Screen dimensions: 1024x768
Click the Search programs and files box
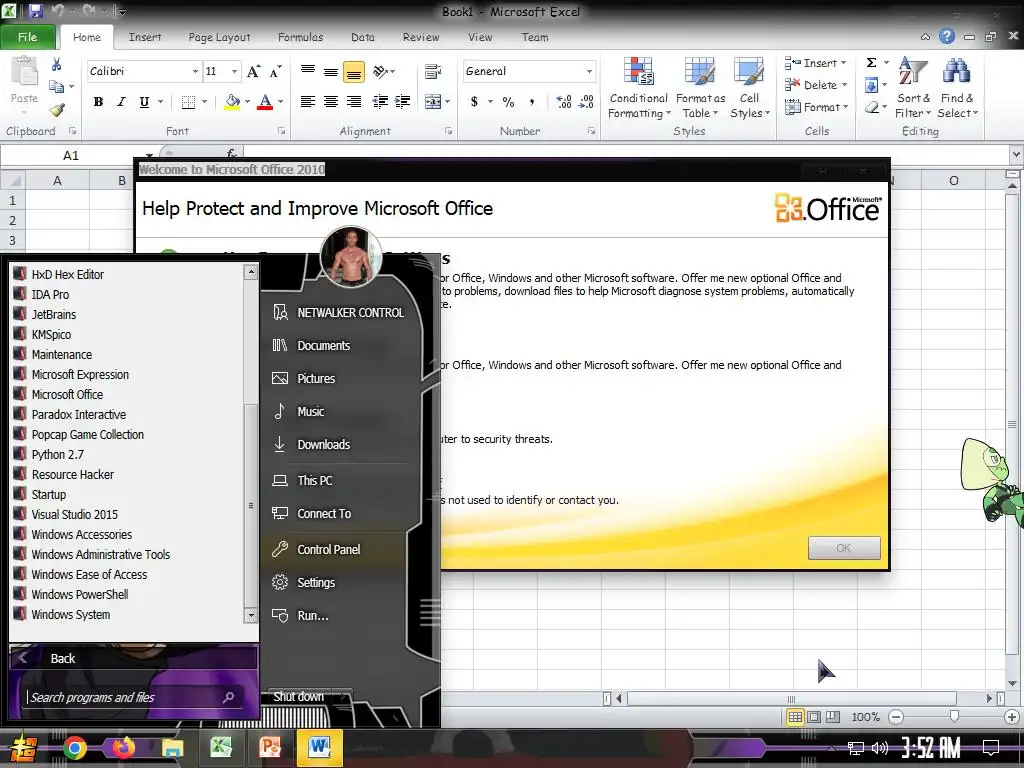(131, 697)
